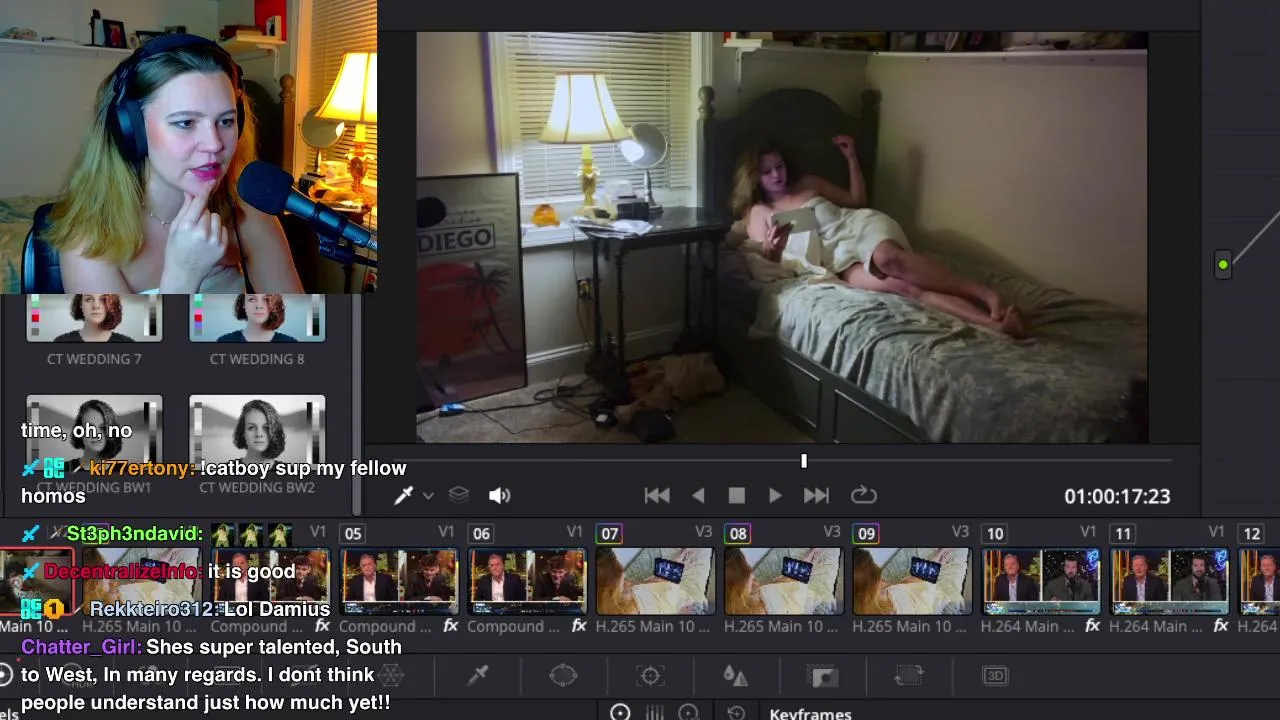
Task: Click the viewer timecode 01:00:17:23
Action: click(1117, 496)
